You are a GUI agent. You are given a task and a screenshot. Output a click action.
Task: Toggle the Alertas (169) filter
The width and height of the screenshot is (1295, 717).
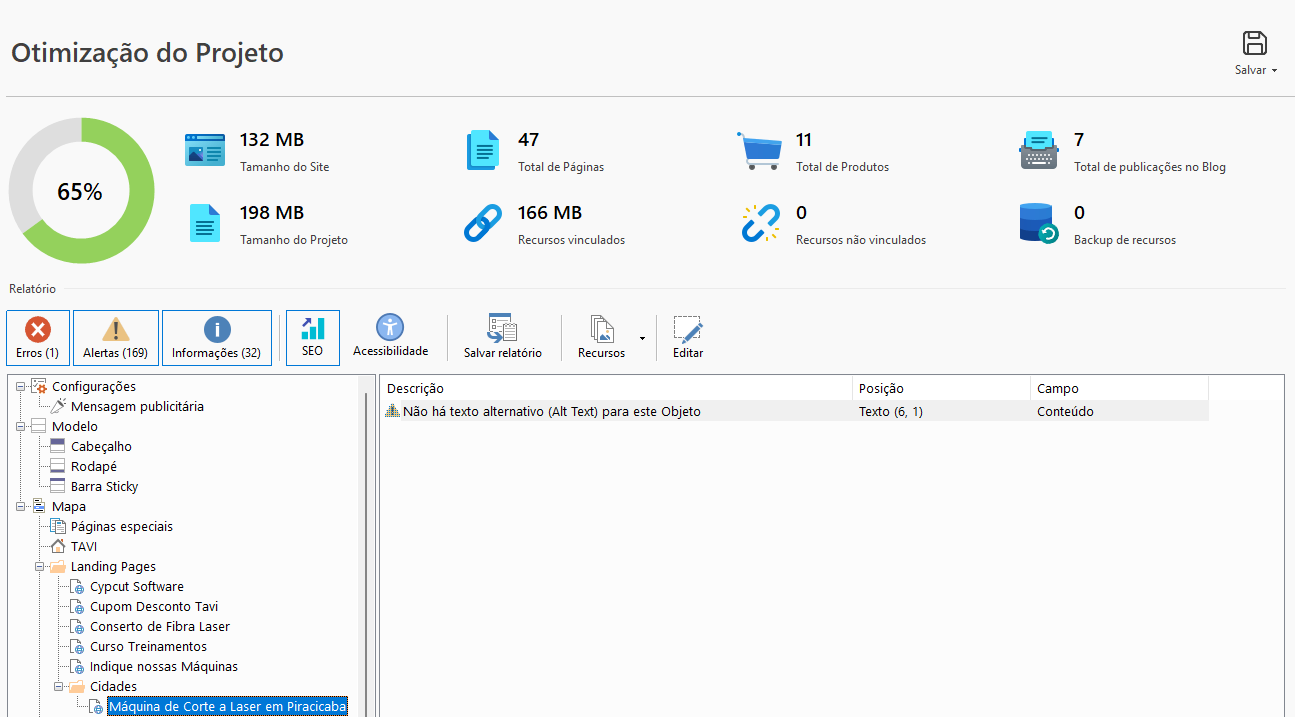115,338
